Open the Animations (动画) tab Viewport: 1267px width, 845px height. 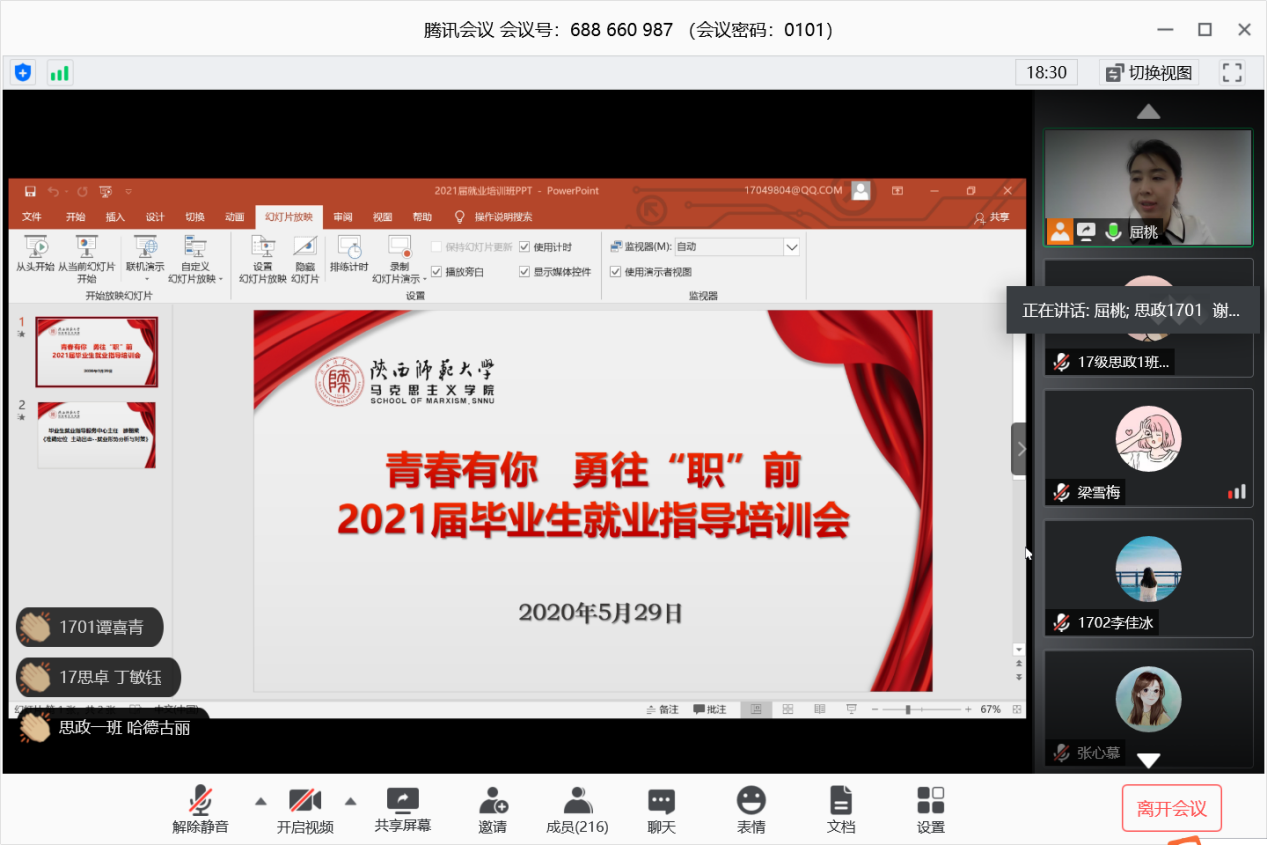point(234,217)
